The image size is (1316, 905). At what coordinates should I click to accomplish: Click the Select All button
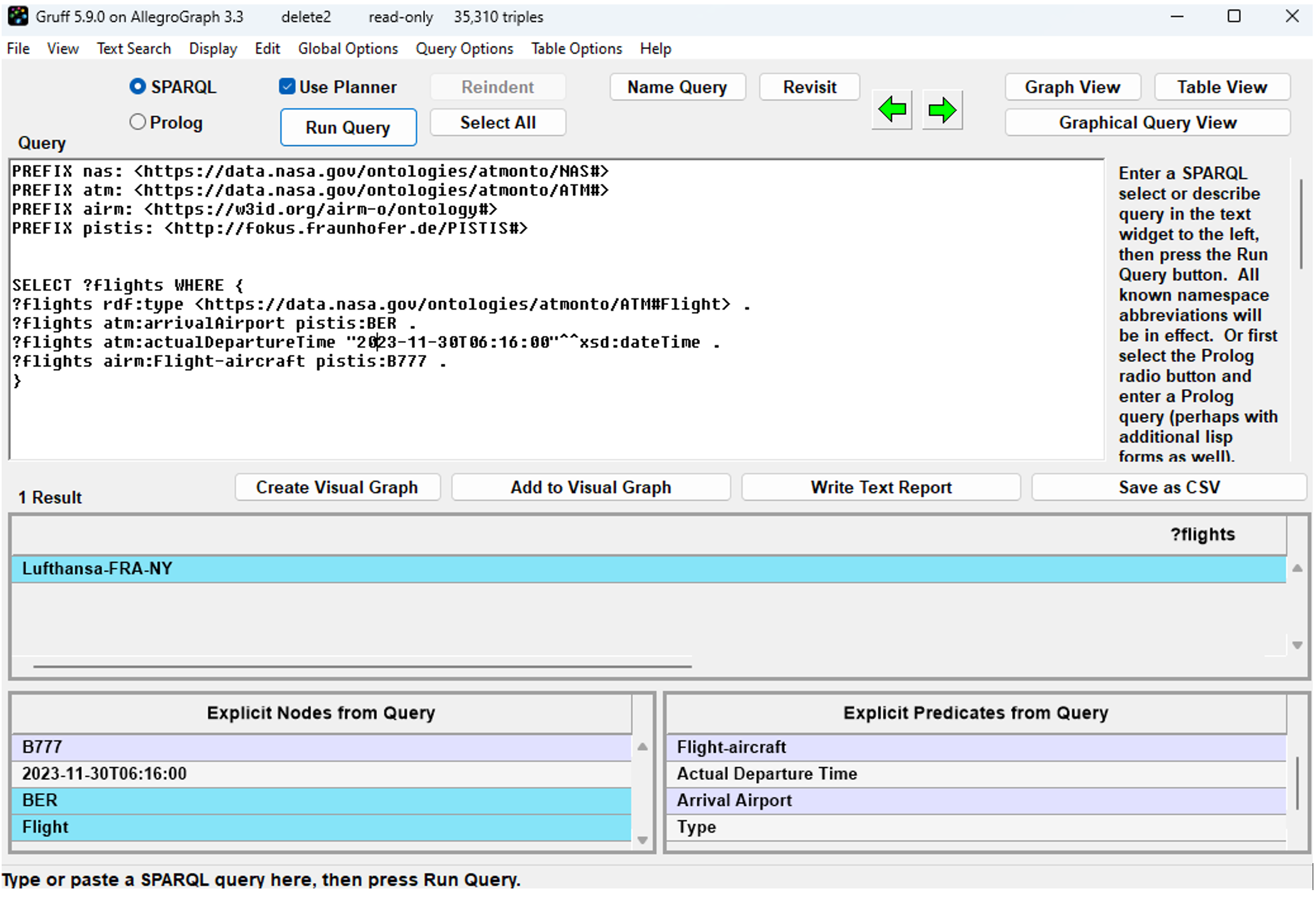point(498,122)
